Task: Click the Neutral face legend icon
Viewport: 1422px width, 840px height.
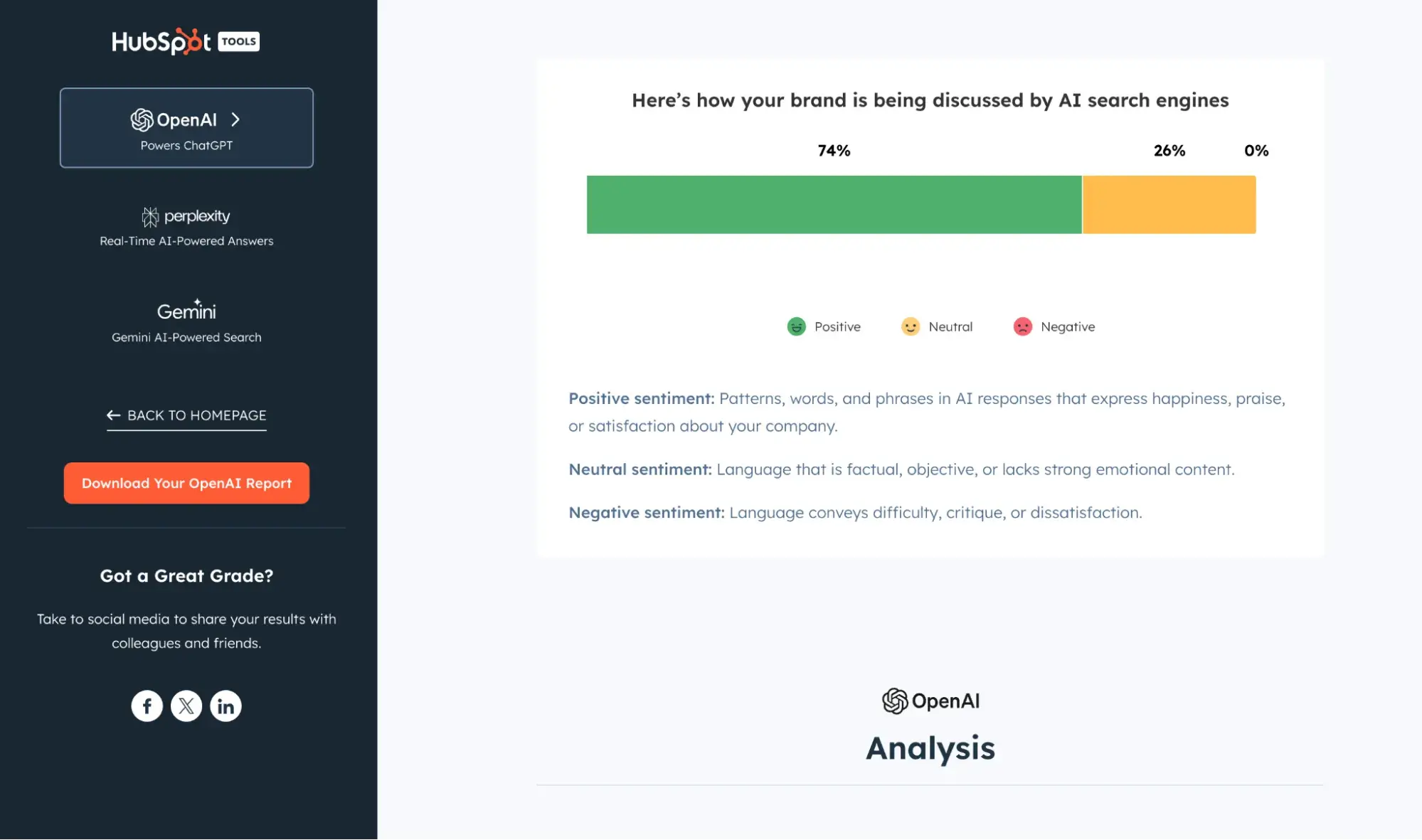Action: (x=911, y=326)
